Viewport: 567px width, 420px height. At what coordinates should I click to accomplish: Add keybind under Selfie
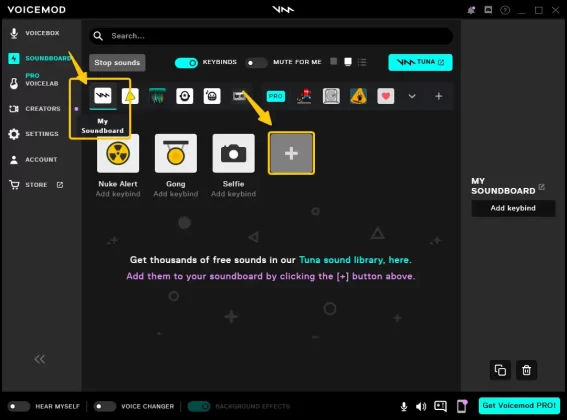click(x=234, y=194)
